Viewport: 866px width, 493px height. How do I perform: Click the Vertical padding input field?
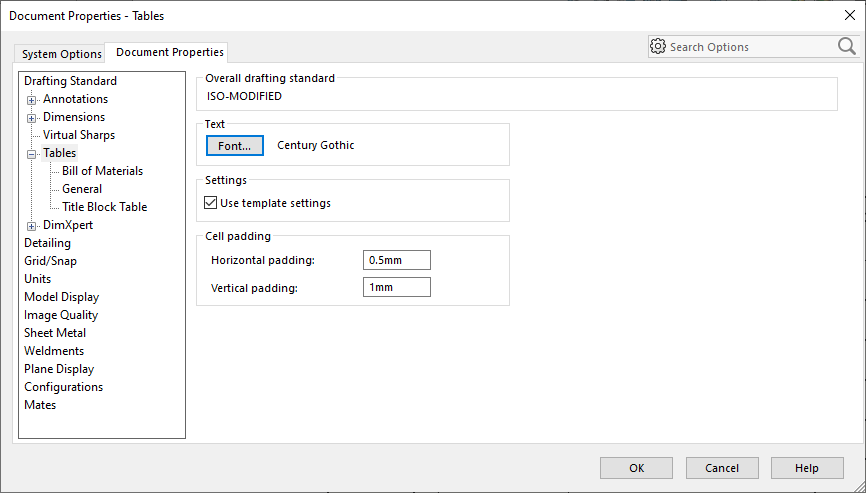click(x=396, y=288)
